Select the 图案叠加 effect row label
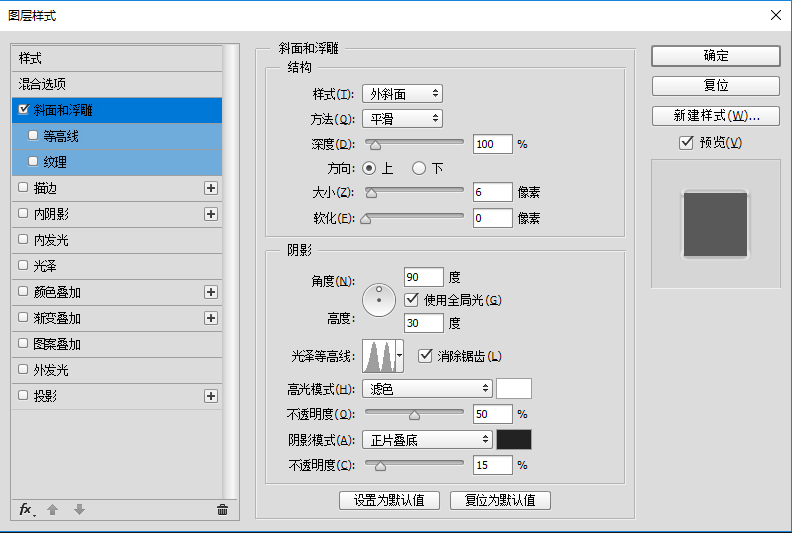This screenshot has height=533, width=792. pyautogui.click(x=57, y=344)
